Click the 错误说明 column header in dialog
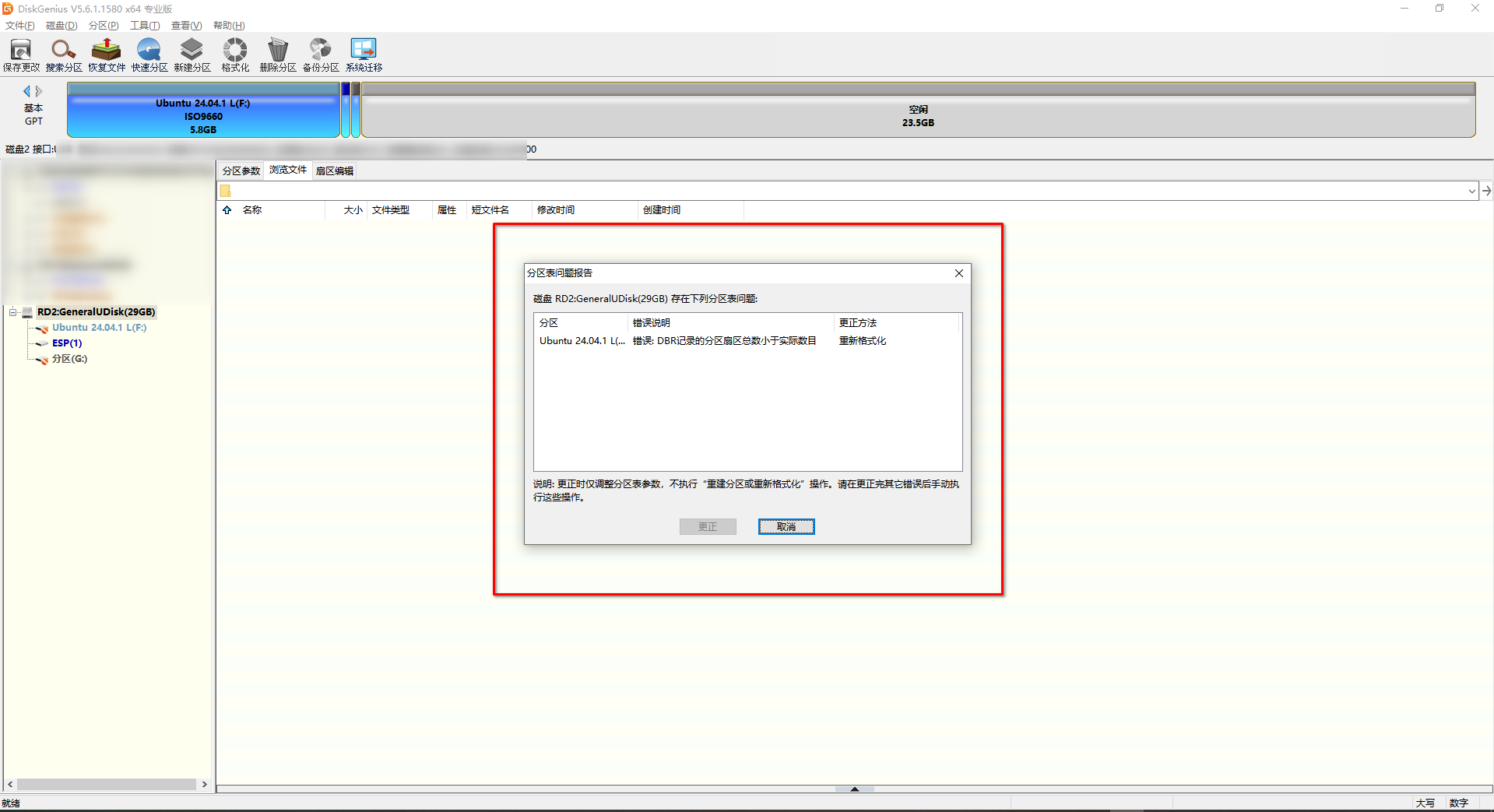This screenshot has width=1494, height=812. [731, 323]
